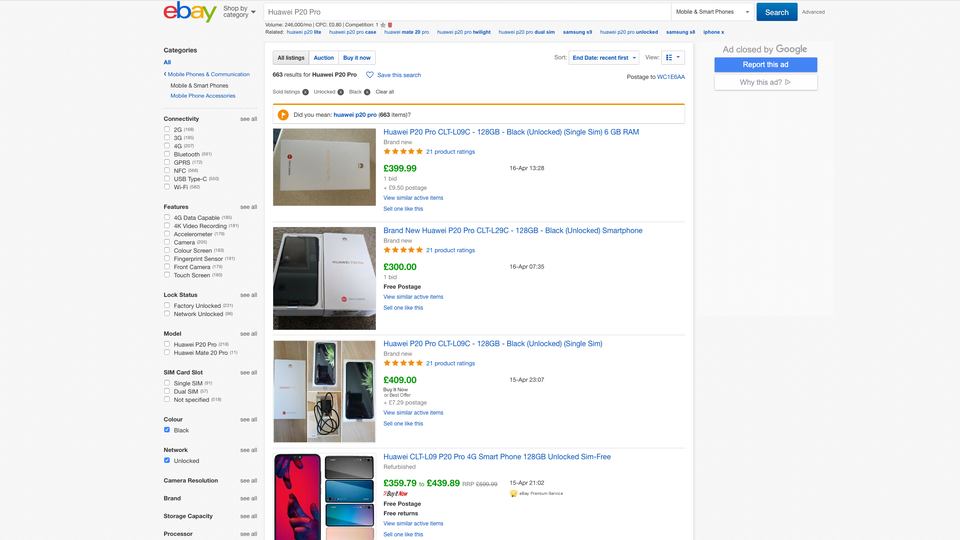Click the 'Report this ad' button
The height and width of the screenshot is (540, 960).
(765, 65)
